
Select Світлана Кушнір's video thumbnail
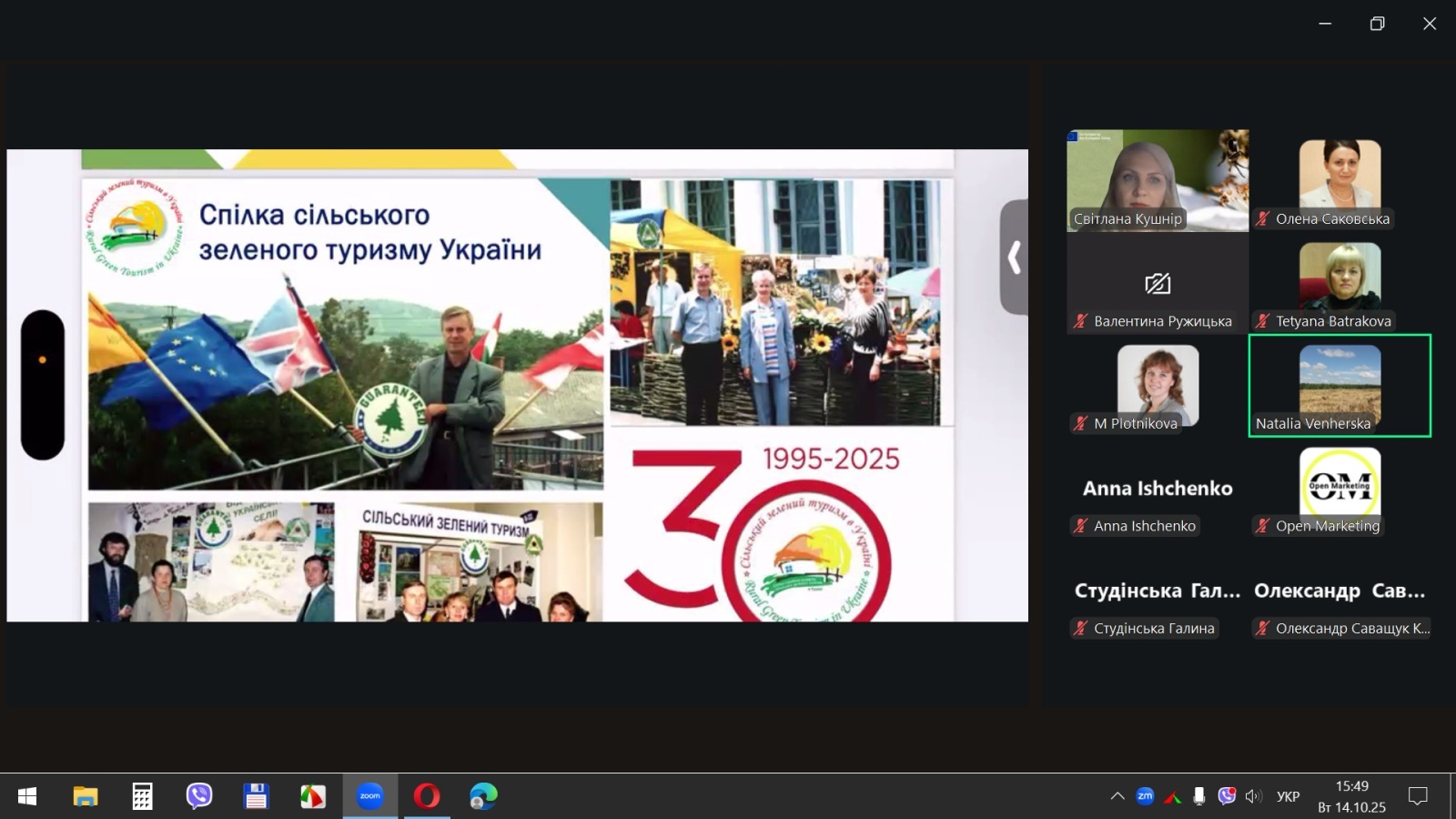coord(1158,179)
